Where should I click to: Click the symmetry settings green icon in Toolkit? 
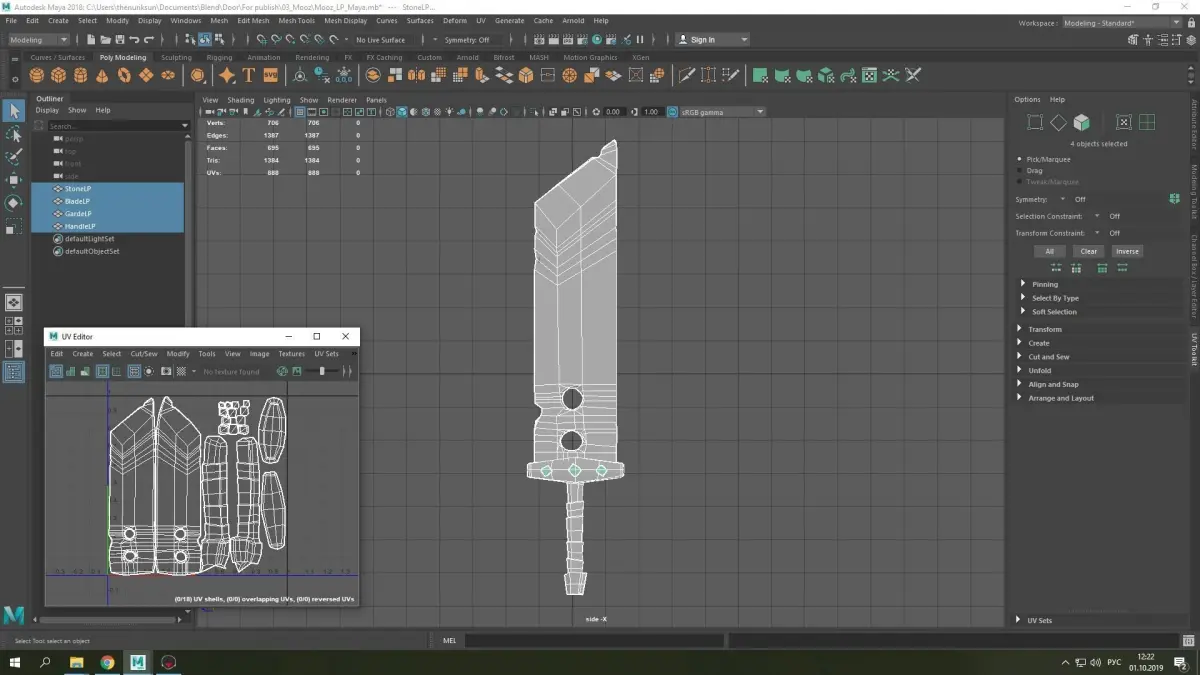[1174, 199]
